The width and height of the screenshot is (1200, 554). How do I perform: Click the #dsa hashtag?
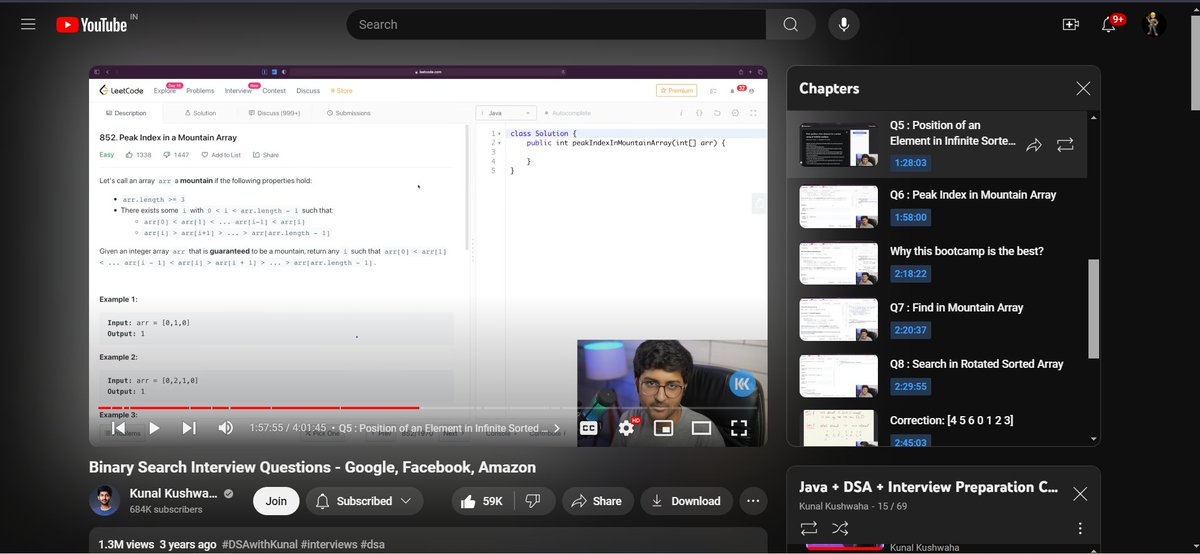pos(372,545)
